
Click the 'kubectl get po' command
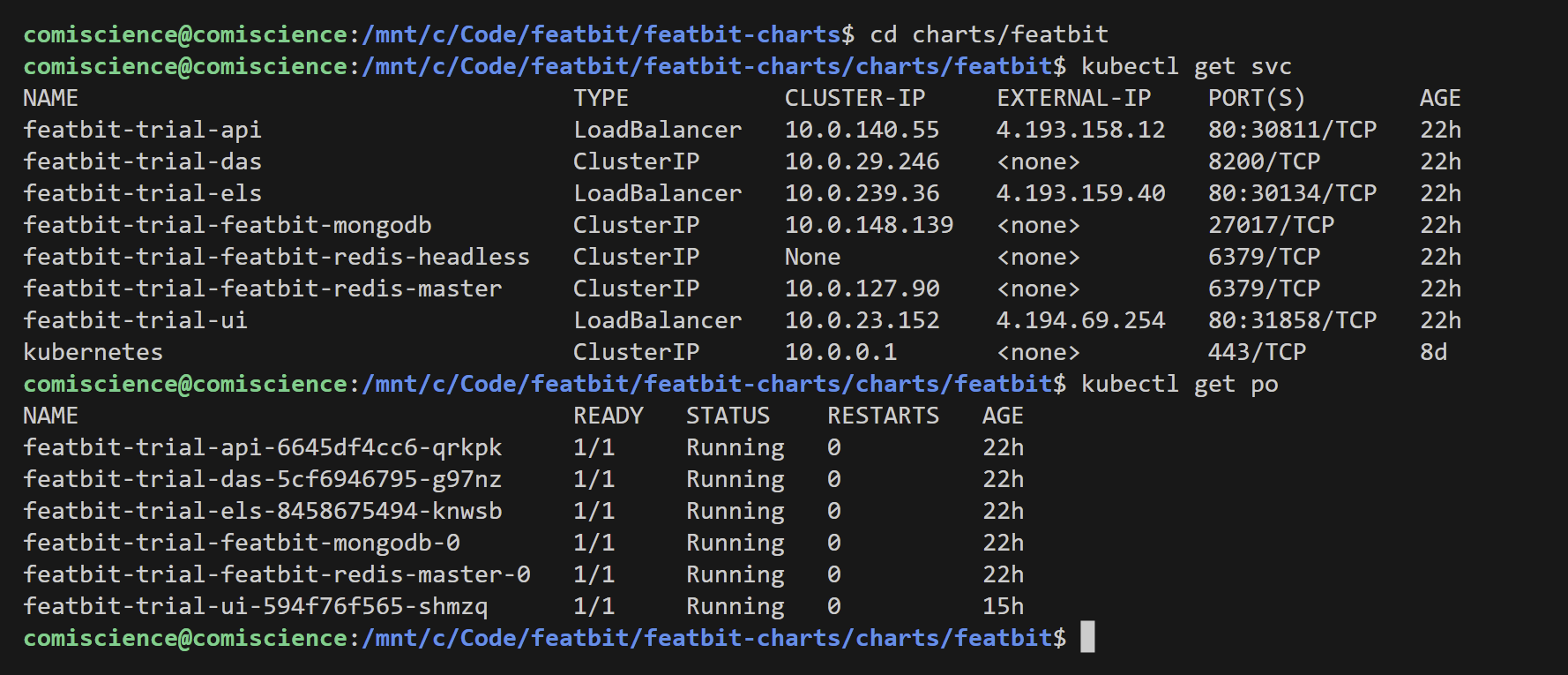click(x=1179, y=384)
